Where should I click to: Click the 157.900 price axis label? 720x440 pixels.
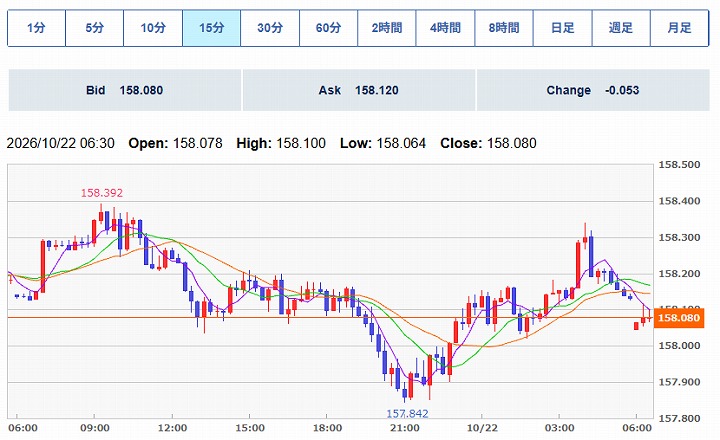(x=680, y=382)
